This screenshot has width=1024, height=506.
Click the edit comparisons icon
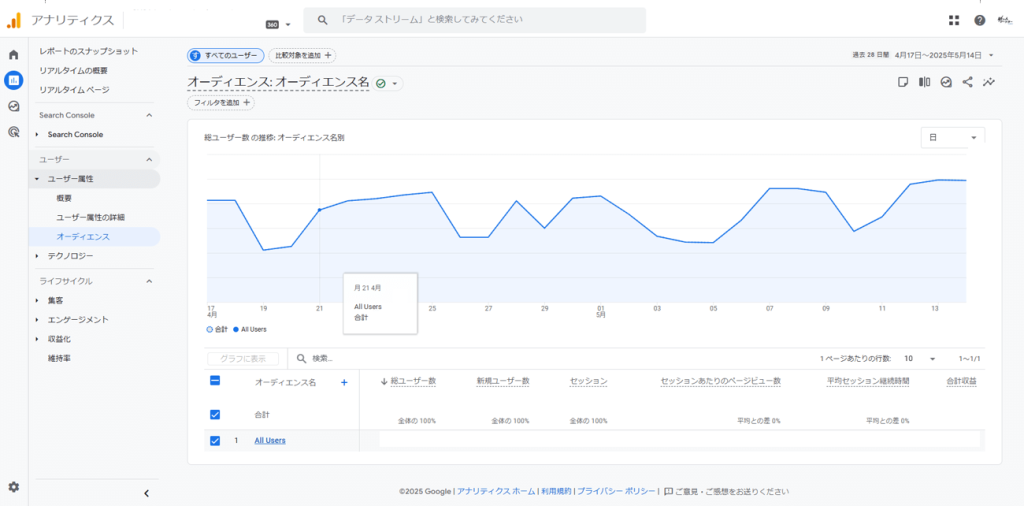pyautogui.click(x=924, y=82)
